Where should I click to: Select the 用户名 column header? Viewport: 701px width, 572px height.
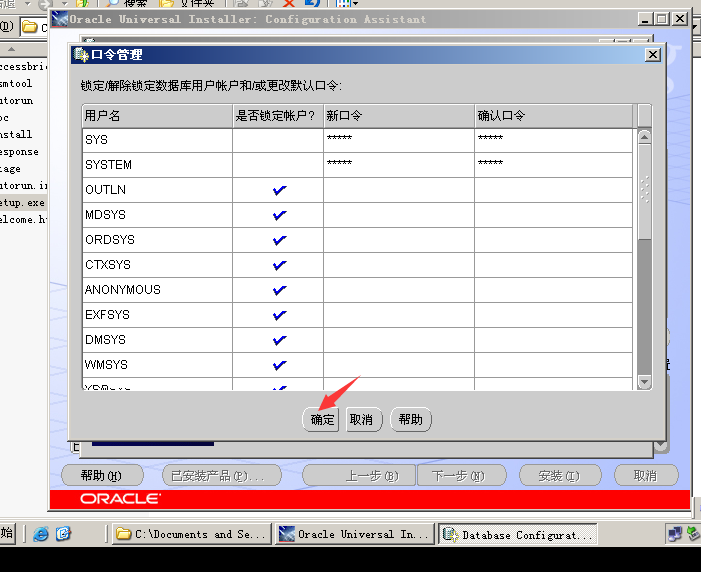[157, 116]
